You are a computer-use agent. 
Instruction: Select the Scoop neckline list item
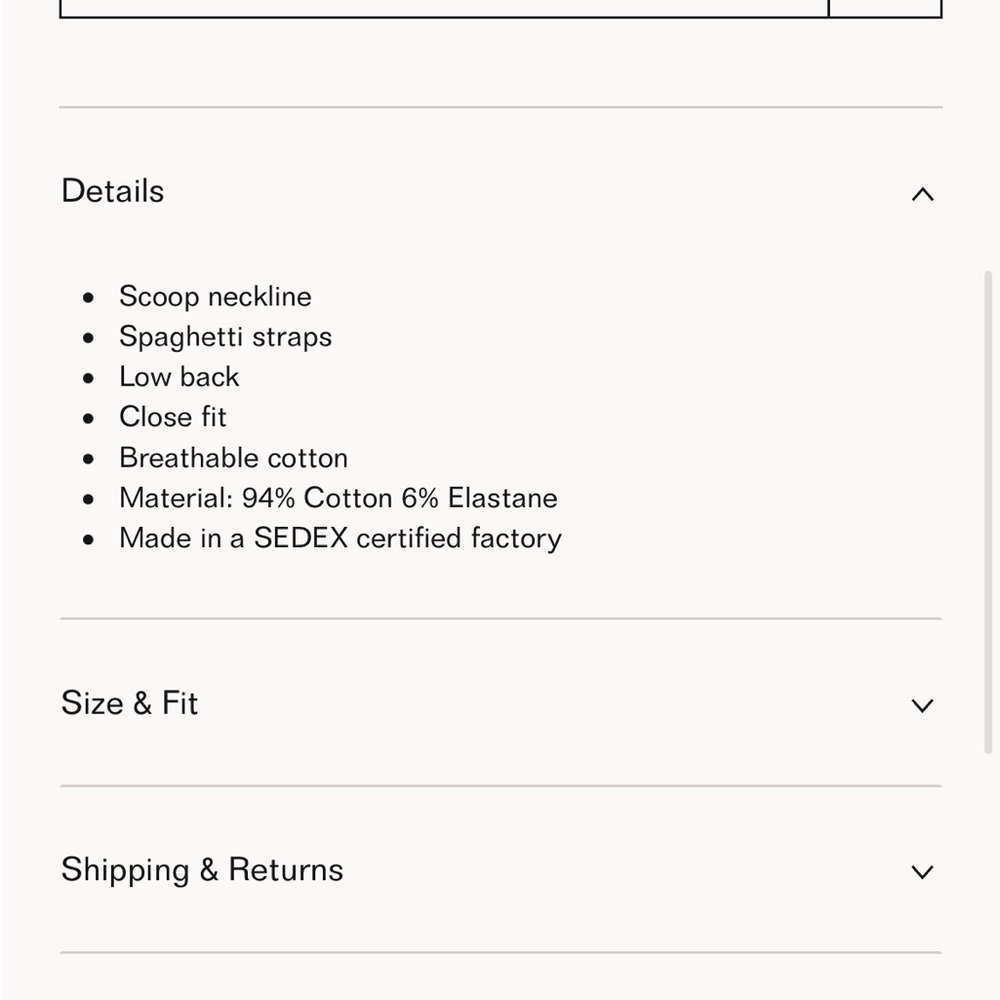tap(216, 297)
